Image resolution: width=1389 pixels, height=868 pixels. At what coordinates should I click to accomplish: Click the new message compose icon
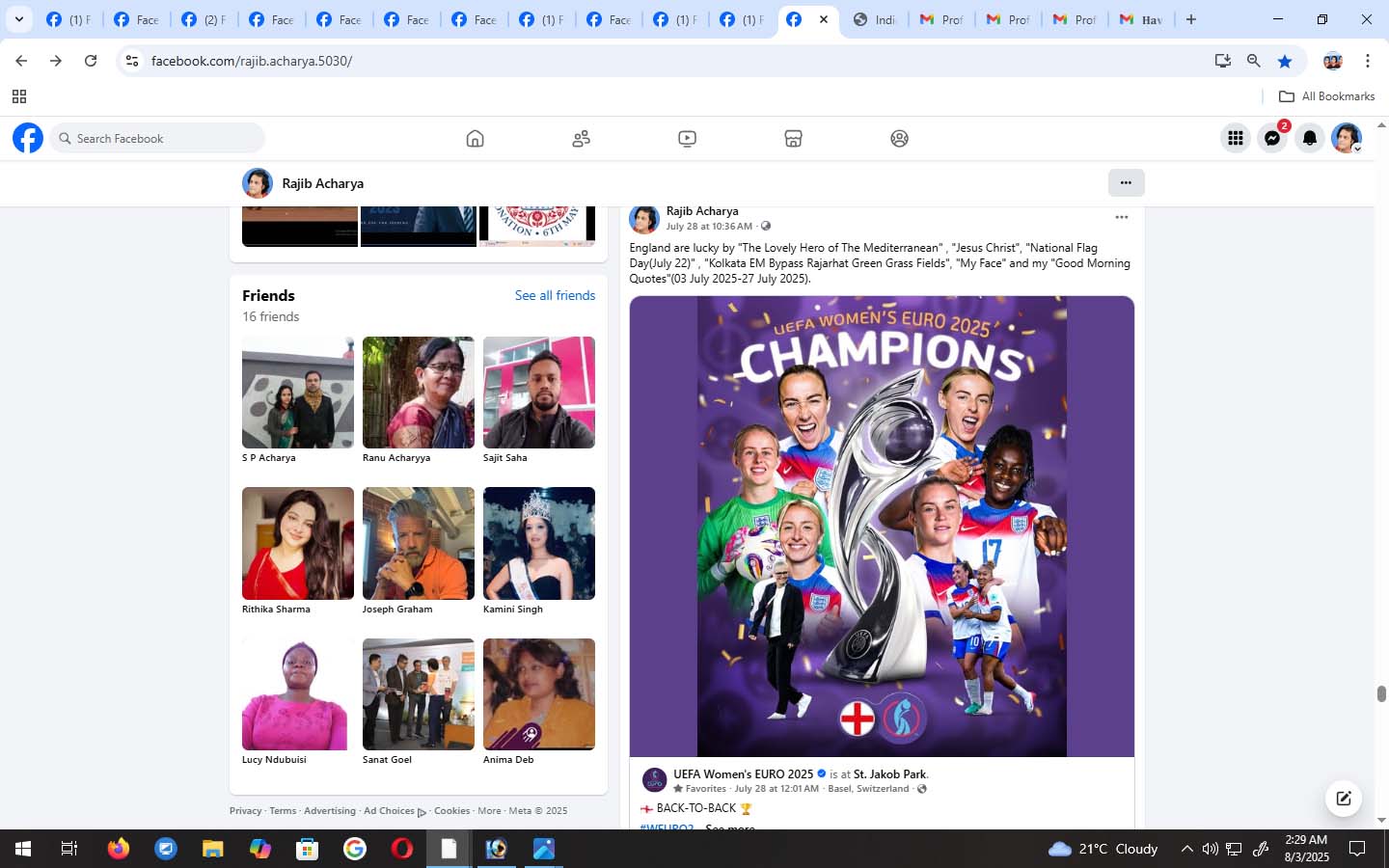pyautogui.click(x=1343, y=798)
